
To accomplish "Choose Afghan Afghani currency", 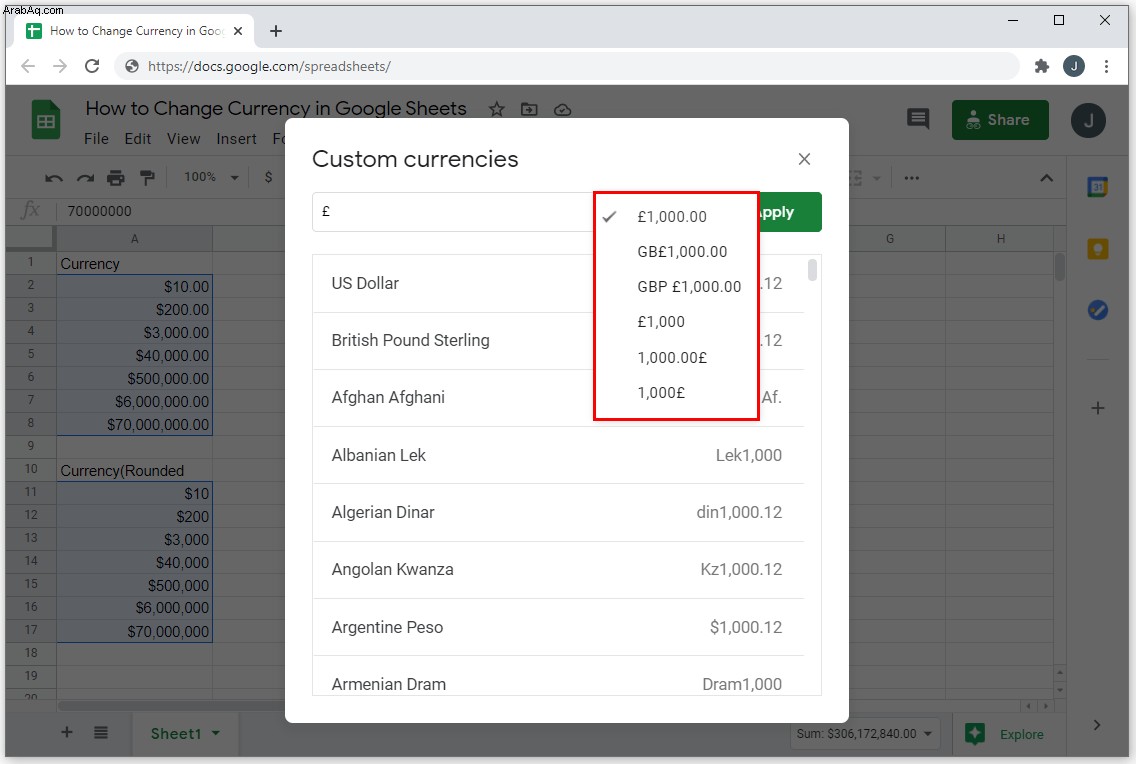I will coord(558,398).
